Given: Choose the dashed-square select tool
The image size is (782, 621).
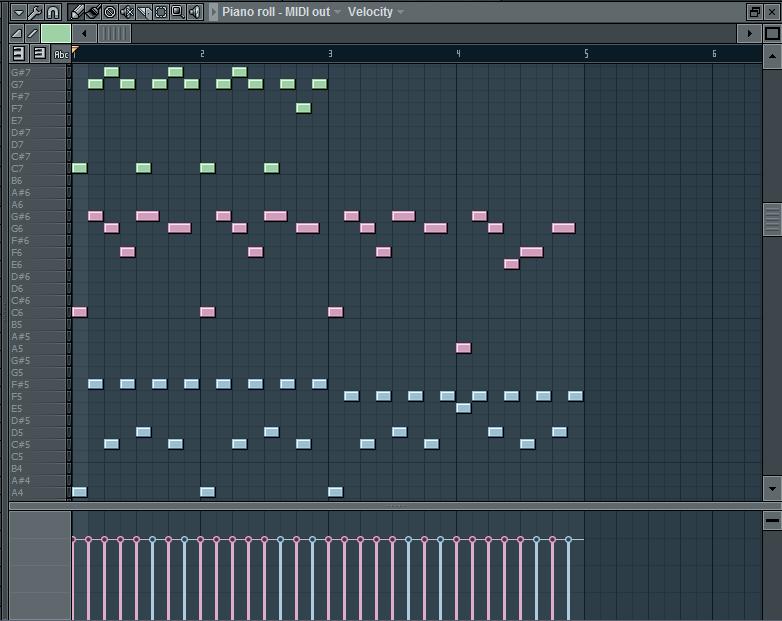Looking at the screenshot, I should (160, 12).
